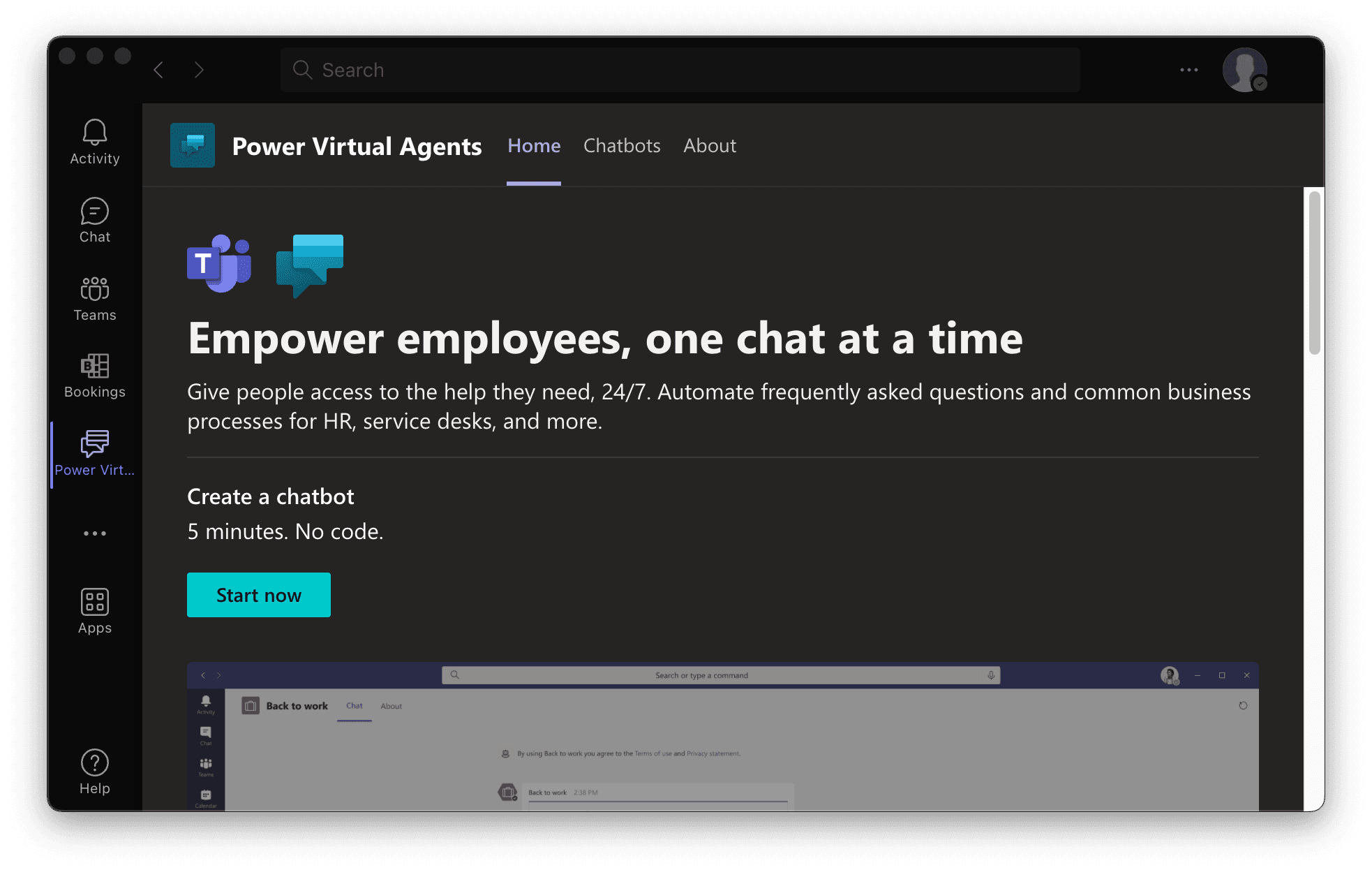The image size is (1372, 870).
Task: Click the 'Empower employees, one chat at a time' headline
Action: (605, 339)
